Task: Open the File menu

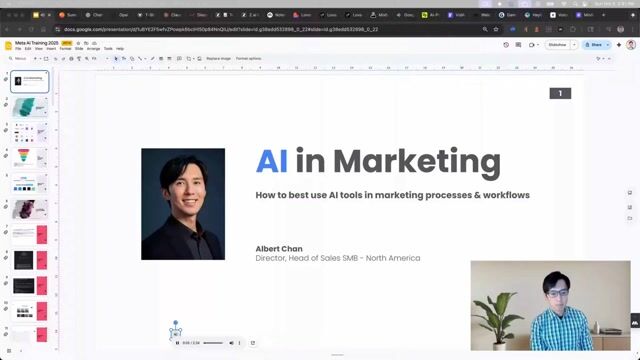Action: click(x=18, y=49)
